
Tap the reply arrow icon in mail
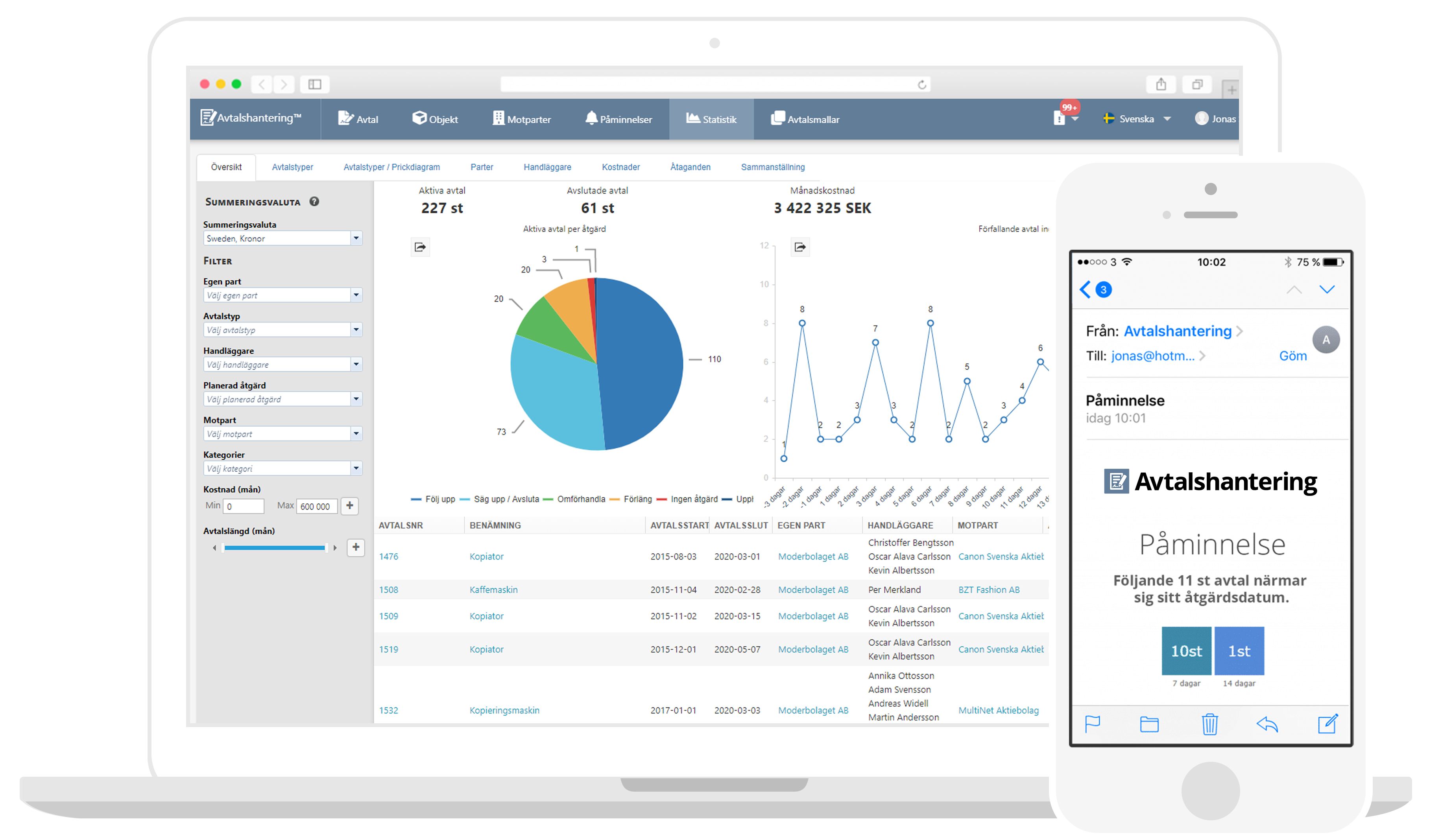(1267, 724)
